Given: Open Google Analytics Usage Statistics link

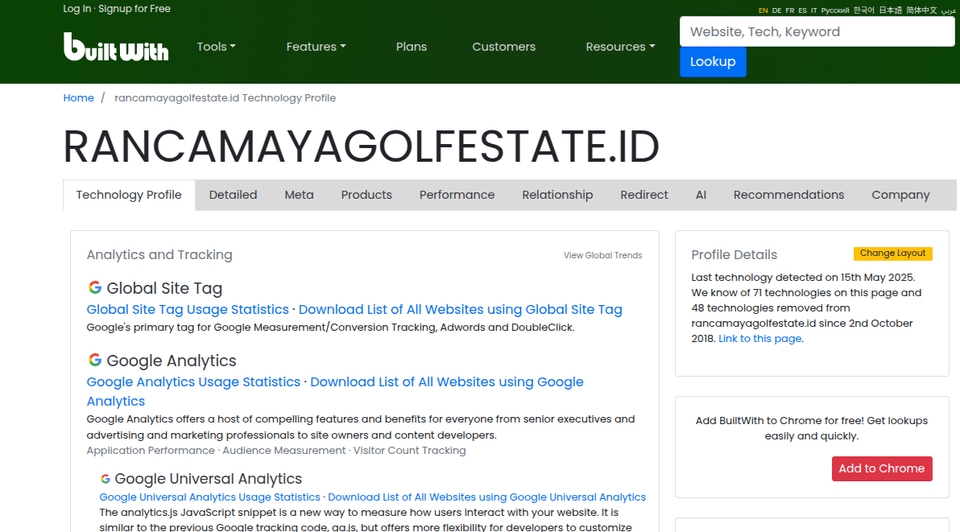Looking at the screenshot, I should click(x=193, y=381).
